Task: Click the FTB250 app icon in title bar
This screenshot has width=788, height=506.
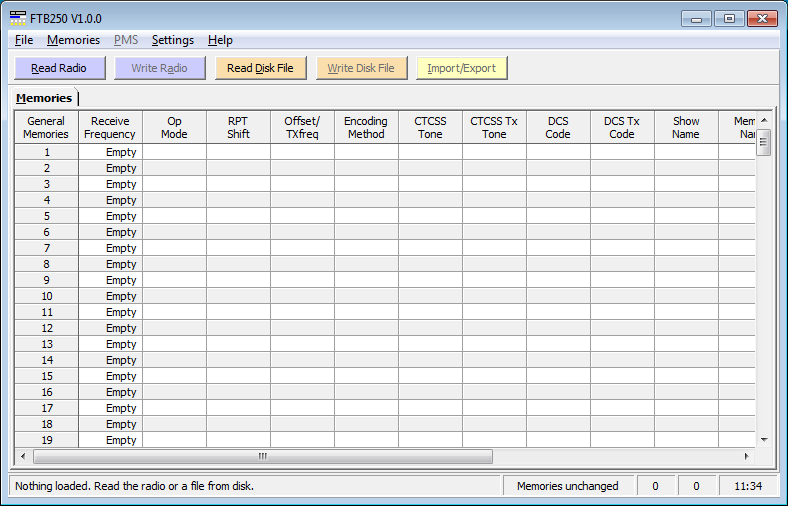Action: point(18,18)
